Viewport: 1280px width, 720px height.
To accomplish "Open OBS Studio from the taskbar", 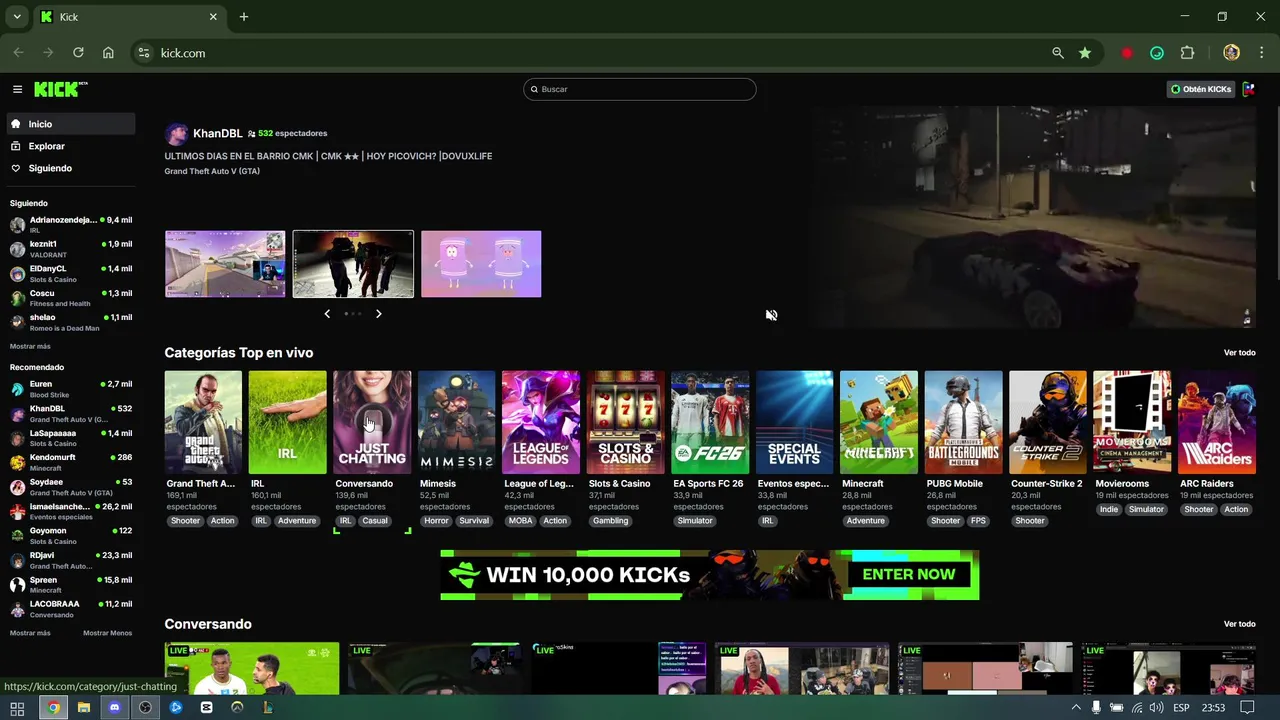I will [x=145, y=707].
